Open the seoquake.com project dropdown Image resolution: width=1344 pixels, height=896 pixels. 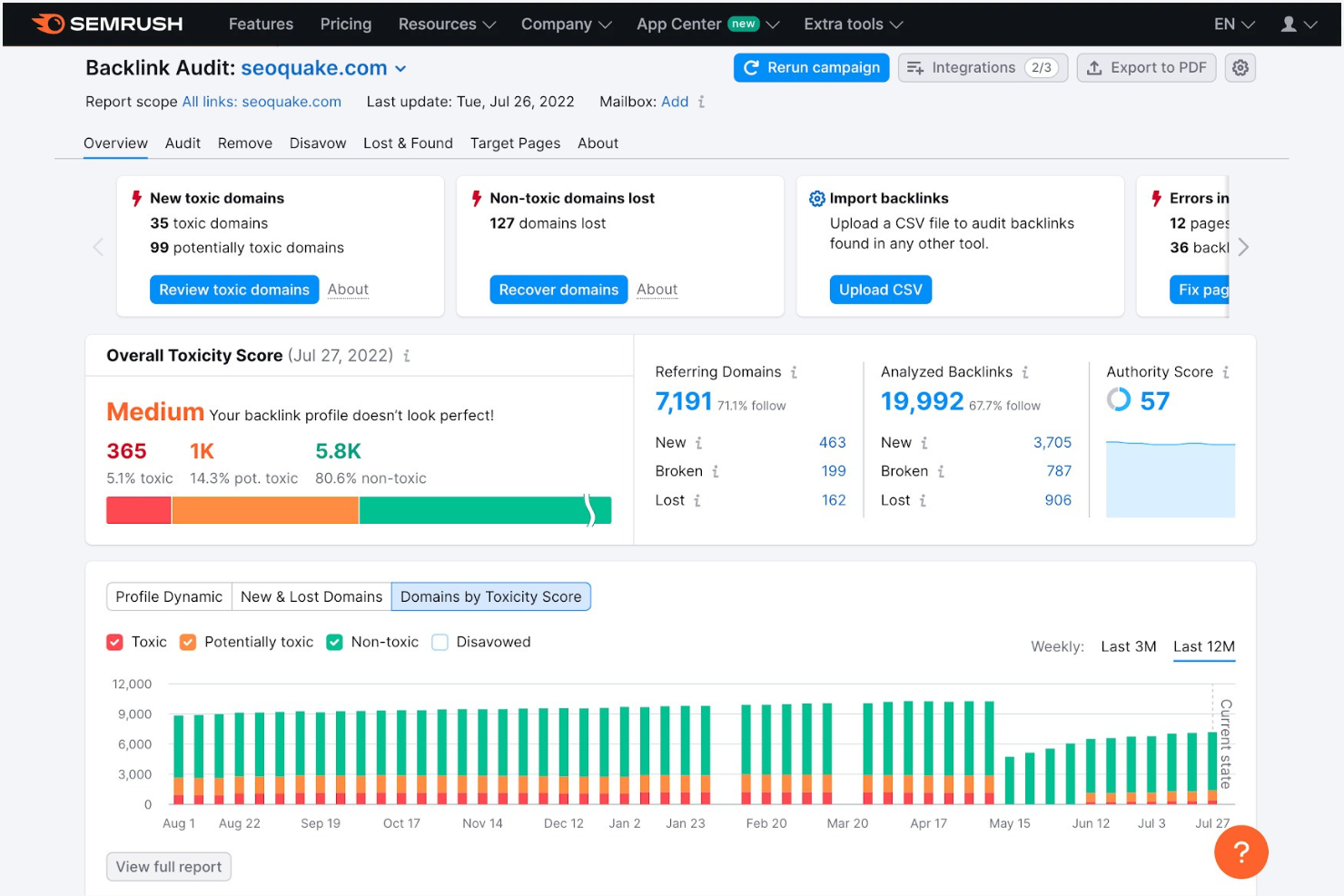[323, 68]
